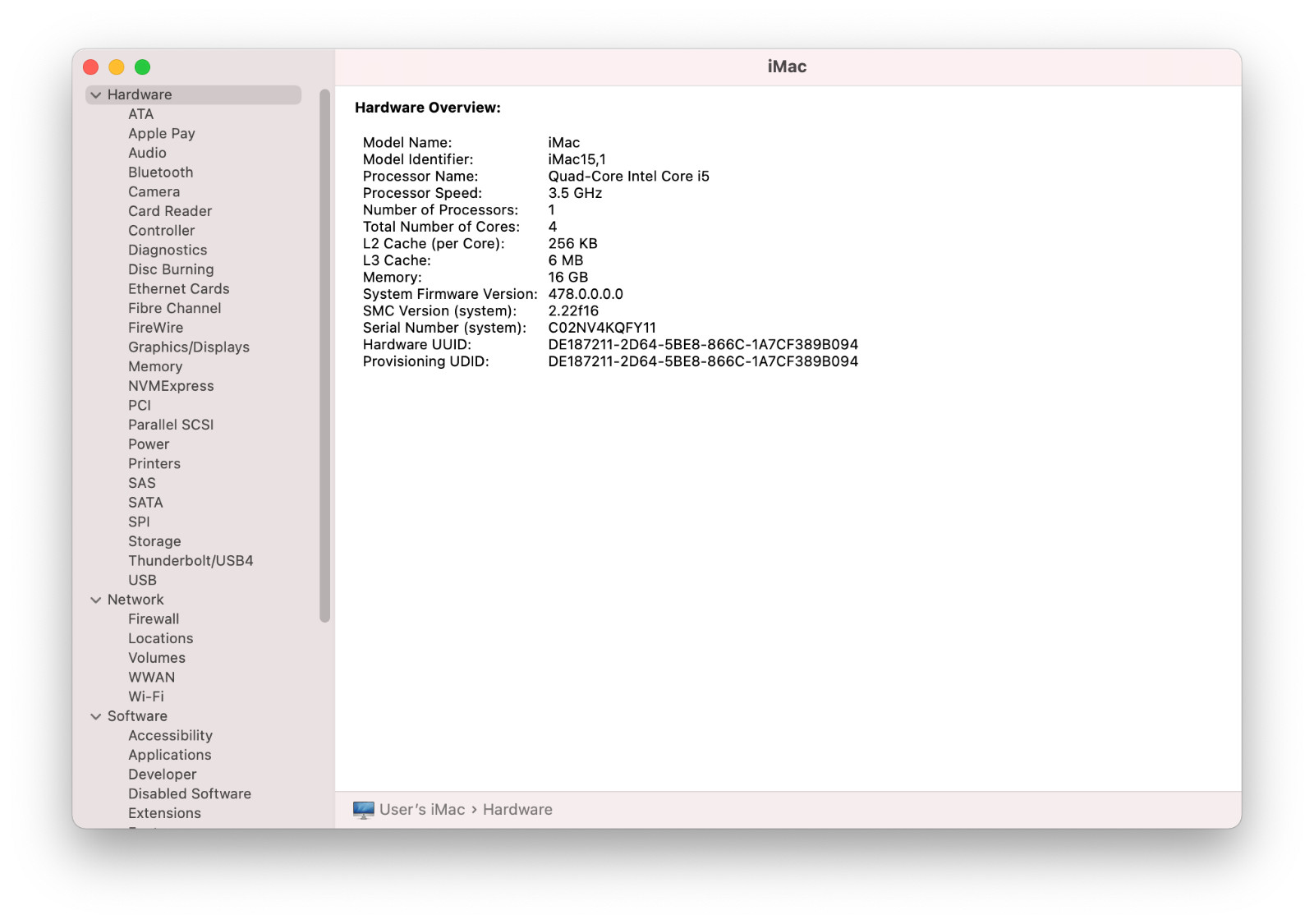Click the Provisioning UDID value
1314x924 pixels.
[703, 361]
